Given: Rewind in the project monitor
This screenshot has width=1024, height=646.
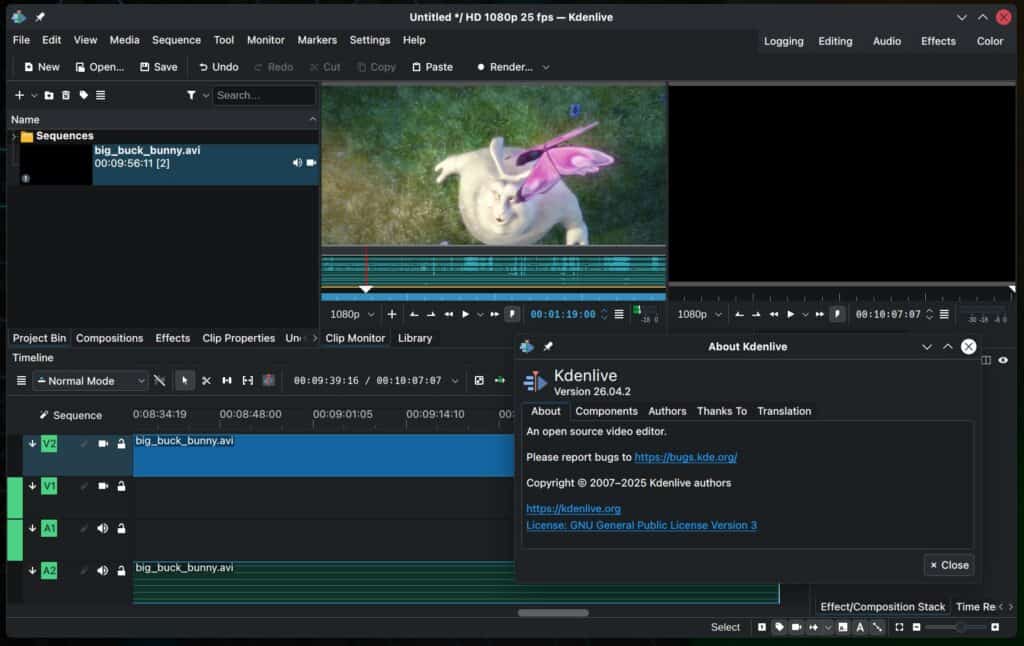Looking at the screenshot, I should tap(774, 314).
